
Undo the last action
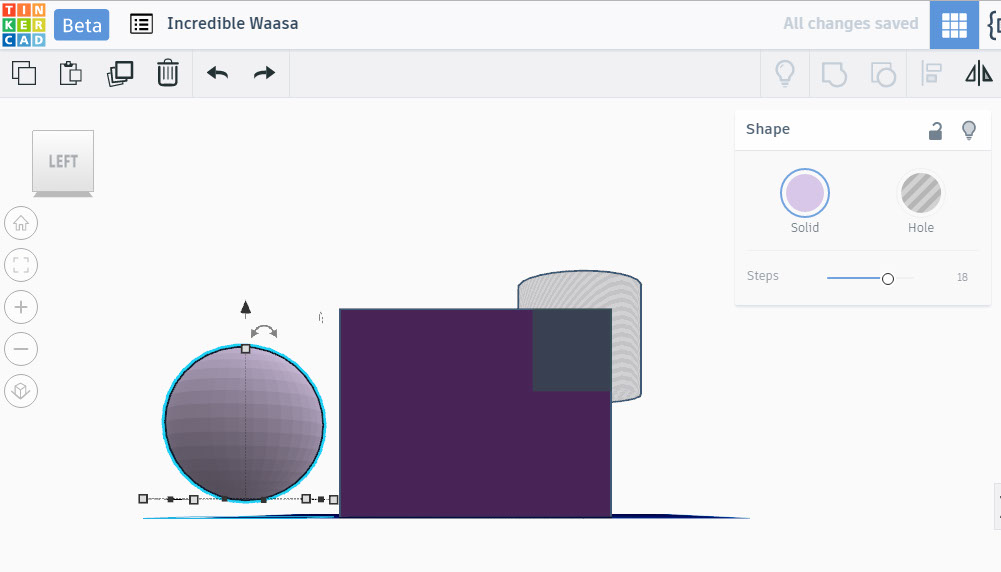point(217,73)
